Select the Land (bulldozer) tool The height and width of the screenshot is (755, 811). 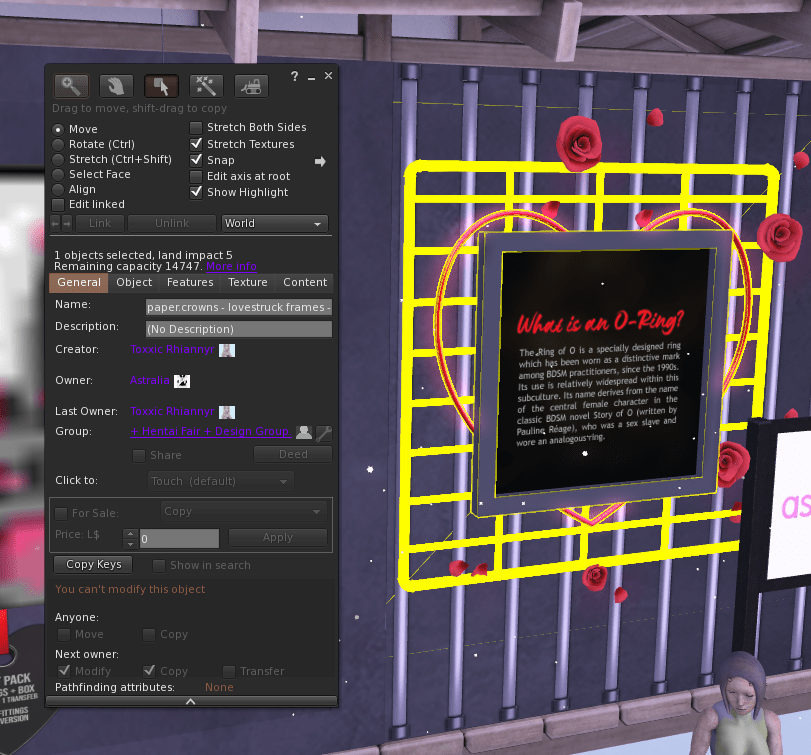coord(250,86)
